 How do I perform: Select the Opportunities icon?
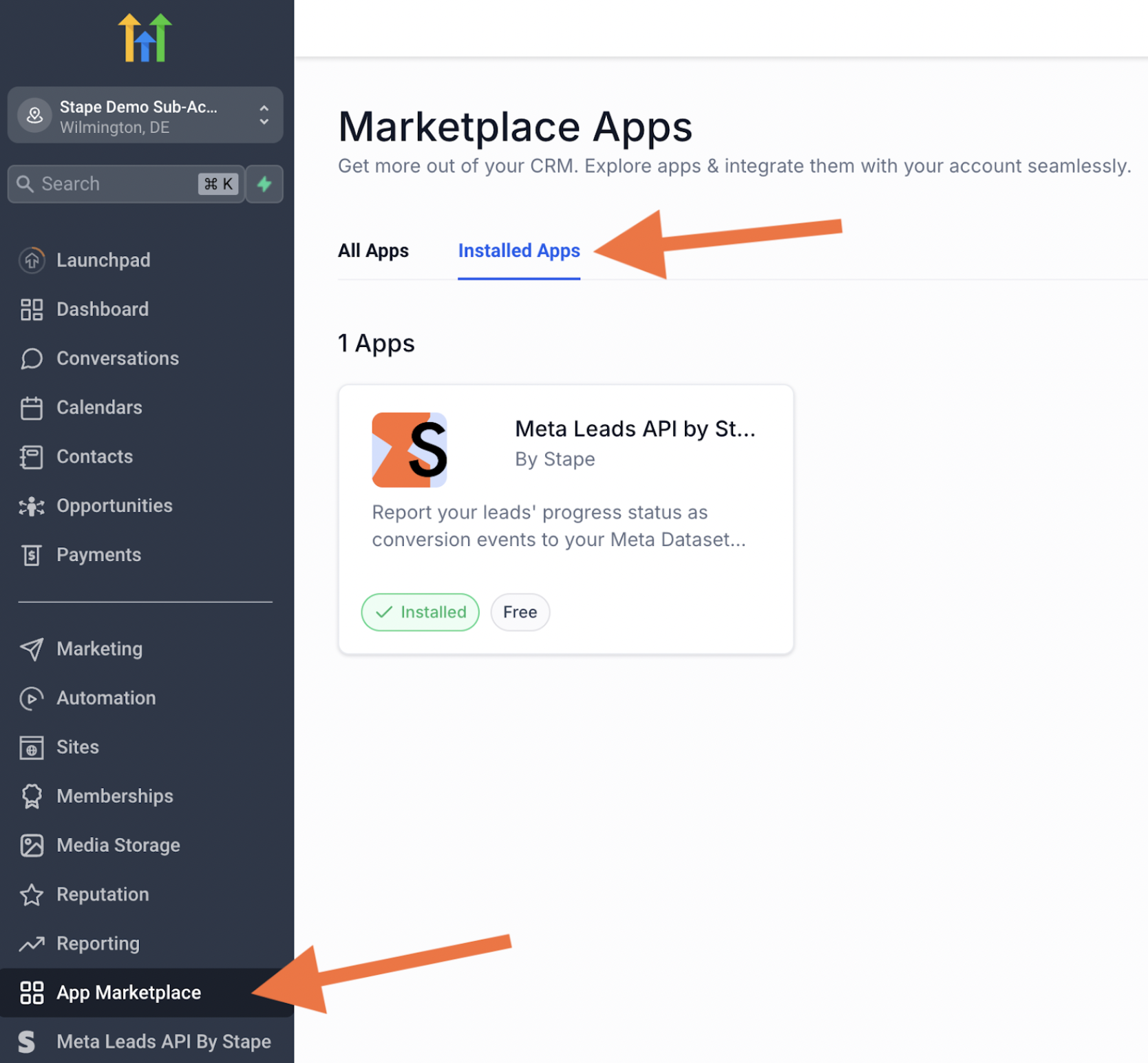32,505
